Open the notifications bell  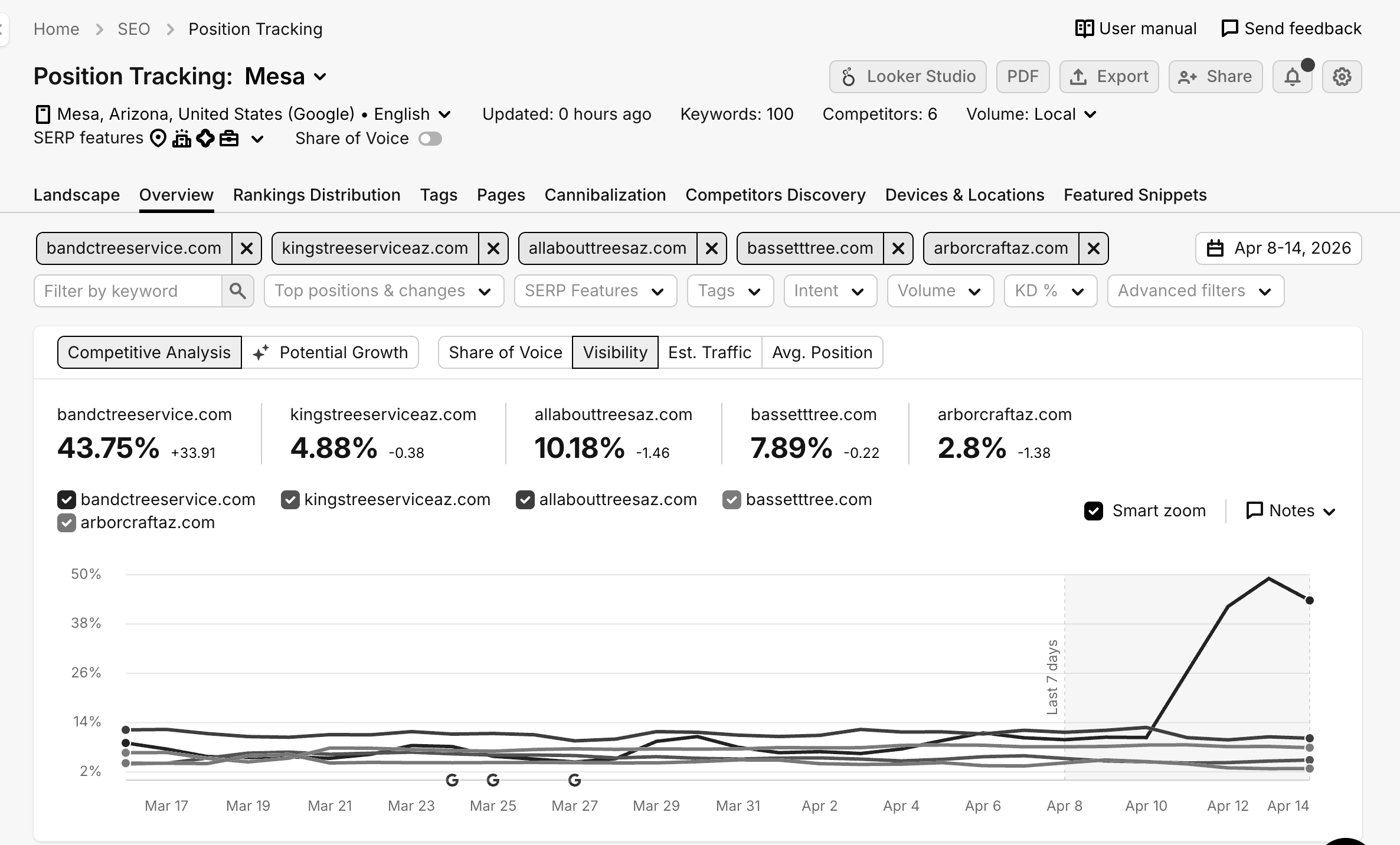1293,76
